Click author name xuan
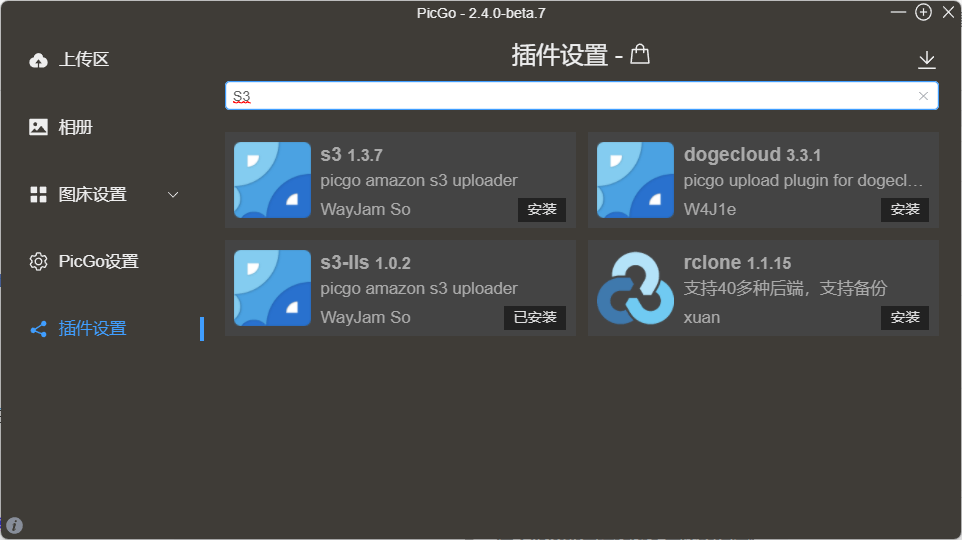962x540 pixels. pyautogui.click(x=702, y=317)
